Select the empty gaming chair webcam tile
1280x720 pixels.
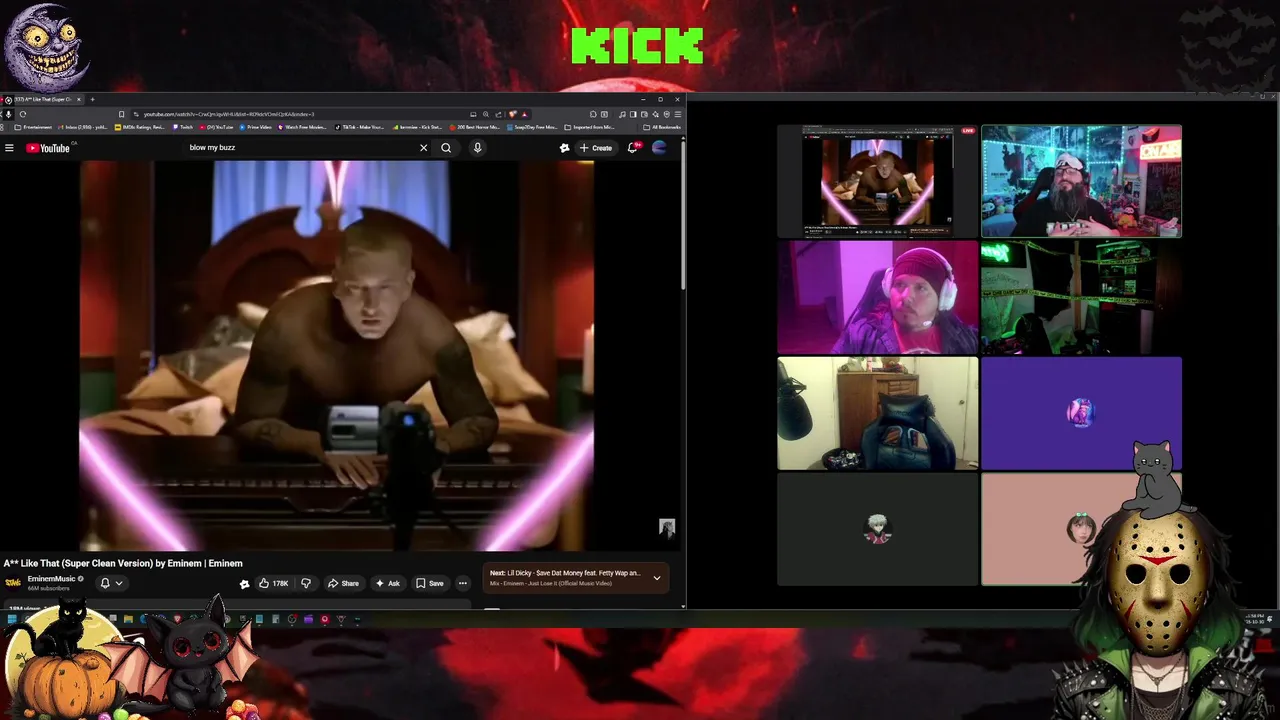tap(878, 413)
